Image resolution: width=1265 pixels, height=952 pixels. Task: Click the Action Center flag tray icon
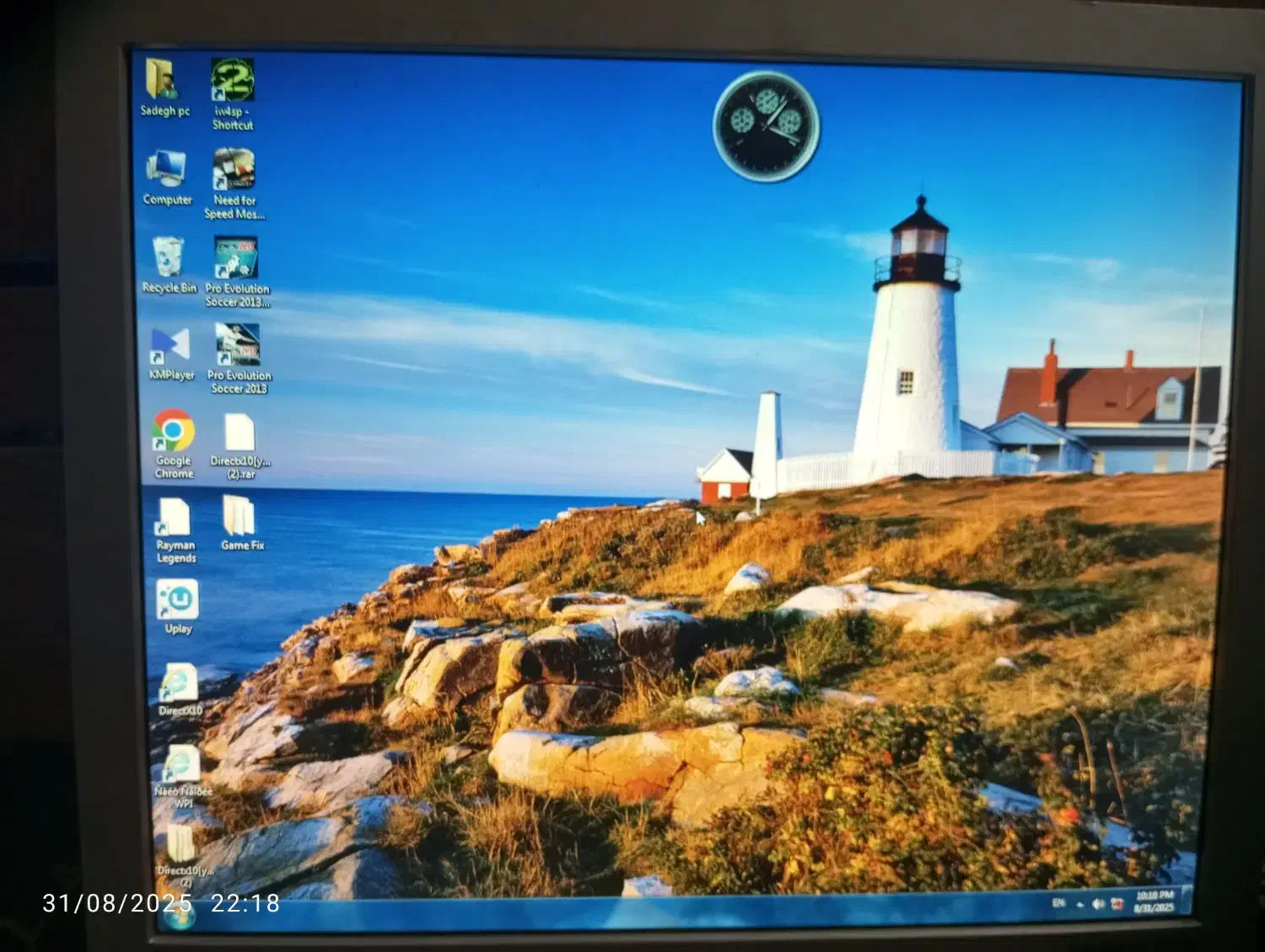pyautogui.click(x=1117, y=905)
